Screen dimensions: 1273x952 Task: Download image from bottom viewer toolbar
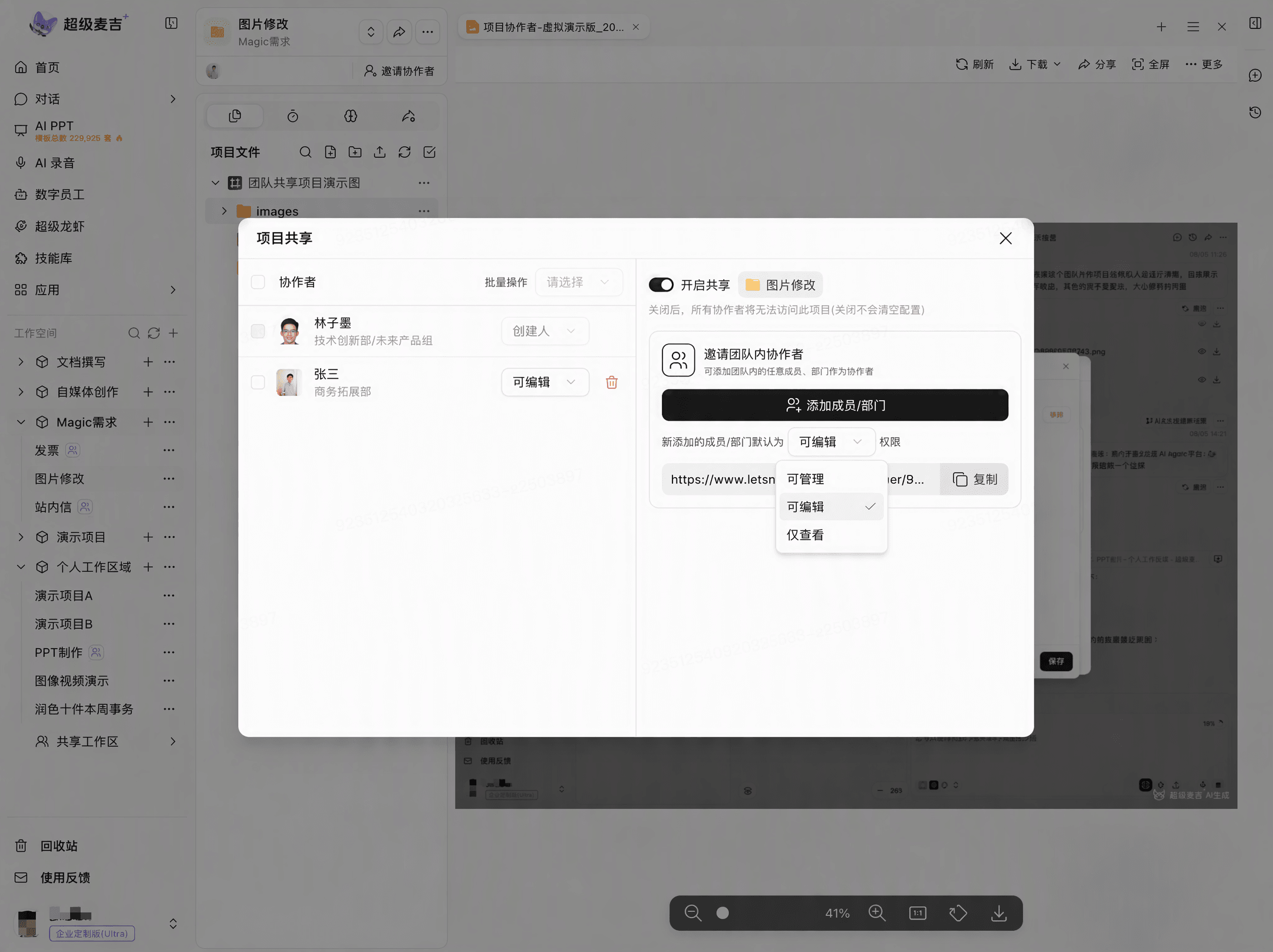pyautogui.click(x=999, y=913)
